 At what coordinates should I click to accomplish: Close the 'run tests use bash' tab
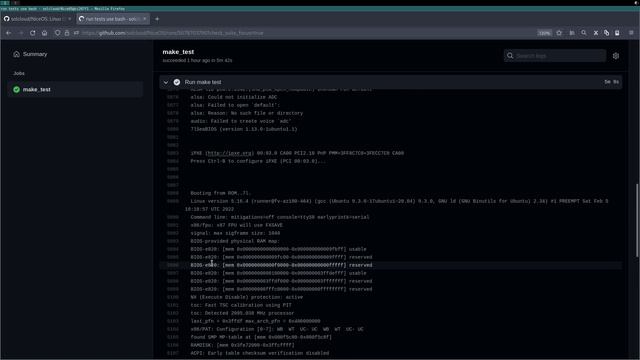coord(144,19)
